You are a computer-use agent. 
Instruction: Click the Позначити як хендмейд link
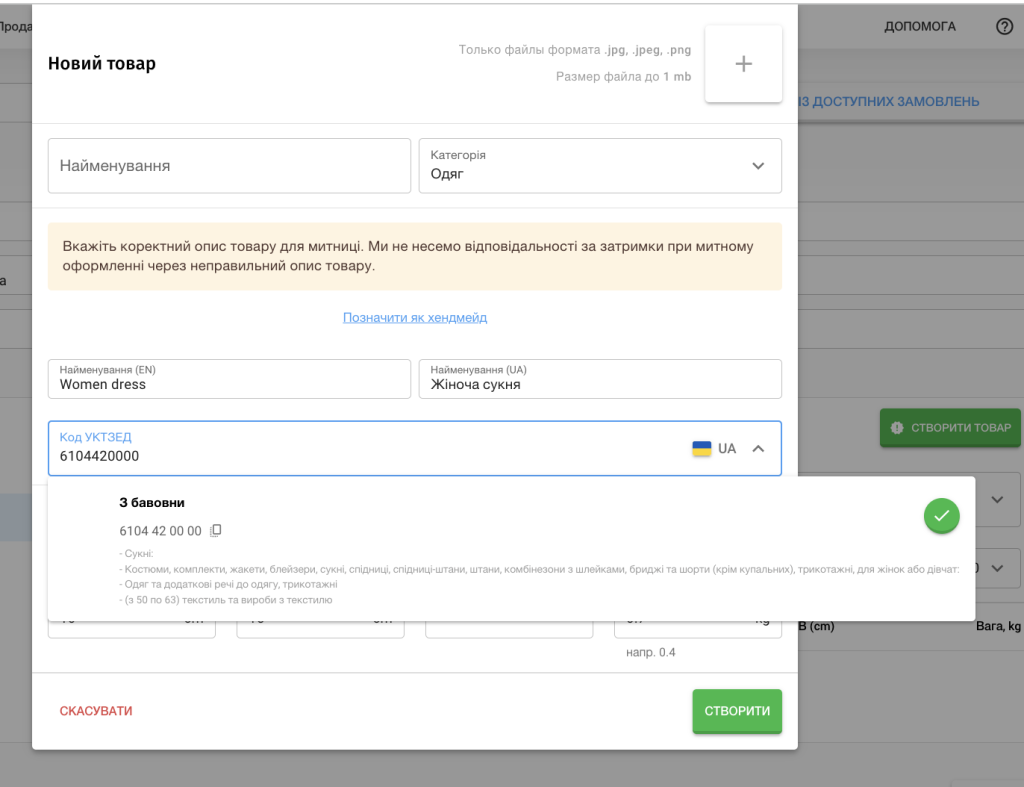point(414,318)
